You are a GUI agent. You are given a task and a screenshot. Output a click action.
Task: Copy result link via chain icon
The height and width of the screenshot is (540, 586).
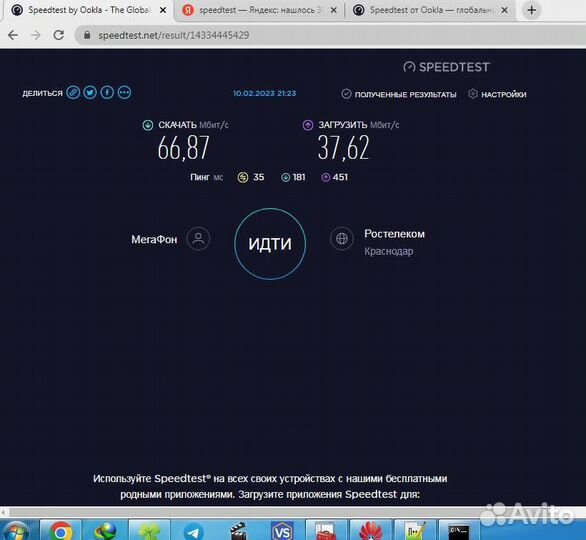coord(73,92)
